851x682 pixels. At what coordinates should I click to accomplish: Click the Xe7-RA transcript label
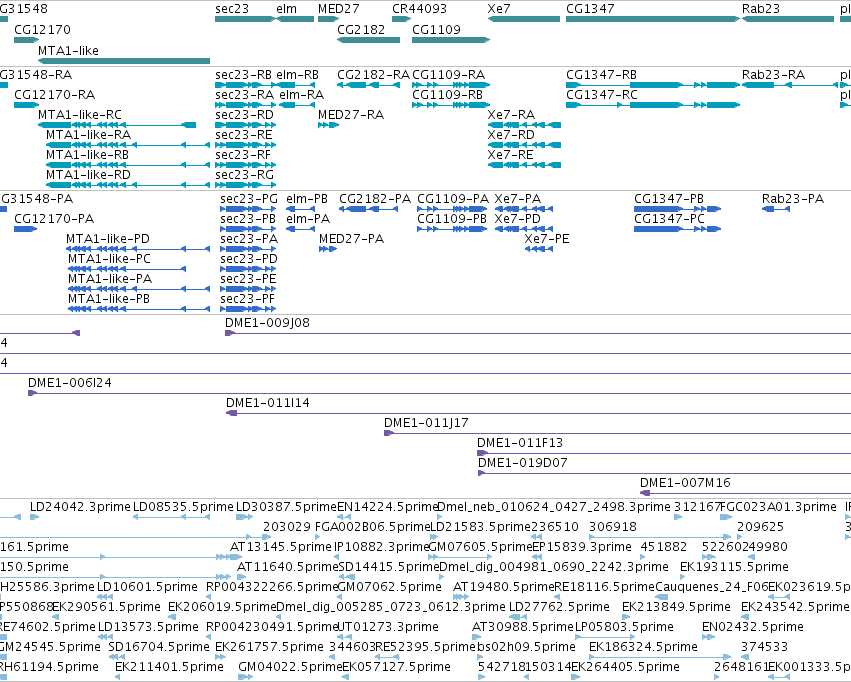click(x=511, y=114)
